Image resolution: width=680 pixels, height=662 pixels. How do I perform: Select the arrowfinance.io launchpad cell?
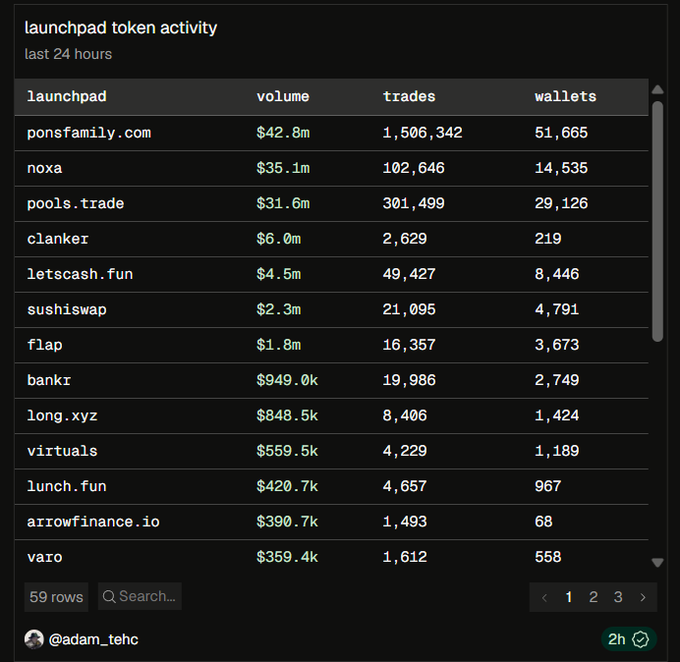pyautogui.click(x=93, y=522)
